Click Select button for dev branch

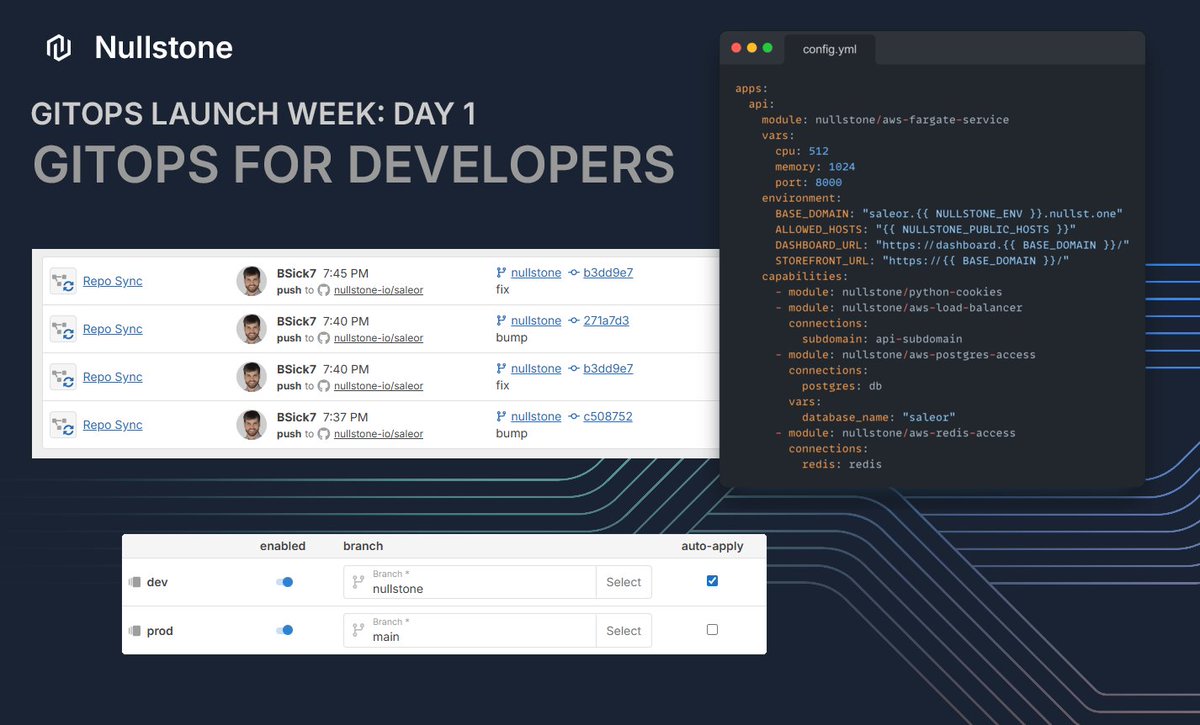(623, 582)
